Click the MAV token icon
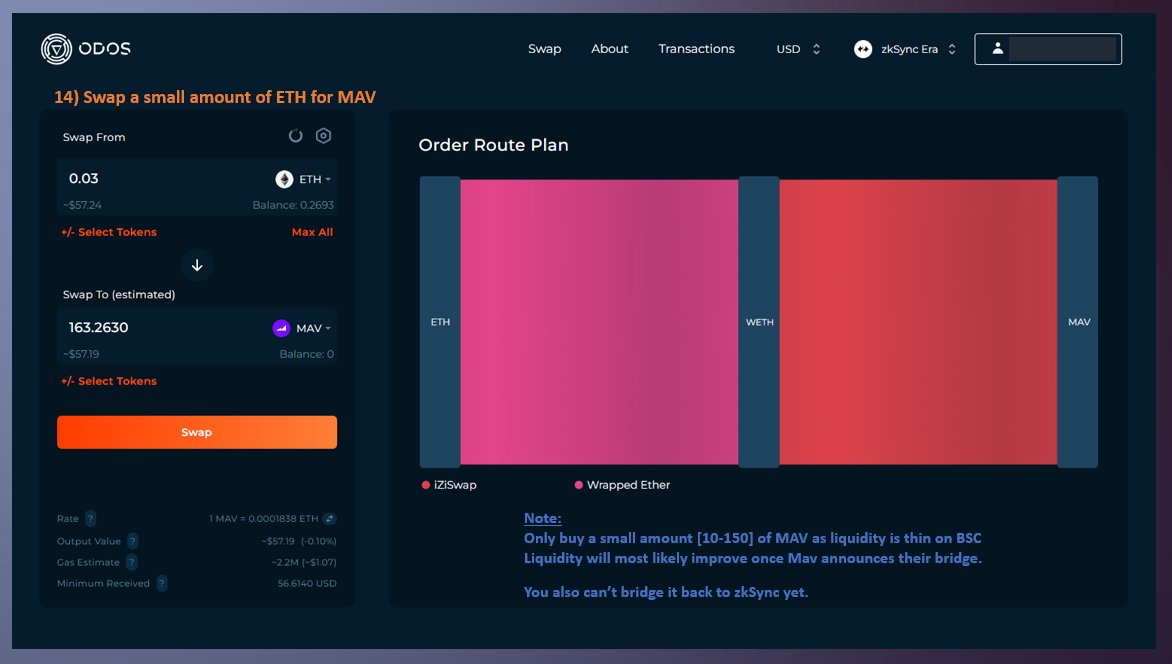Viewport: 1172px width, 664px height. pyautogui.click(x=281, y=328)
